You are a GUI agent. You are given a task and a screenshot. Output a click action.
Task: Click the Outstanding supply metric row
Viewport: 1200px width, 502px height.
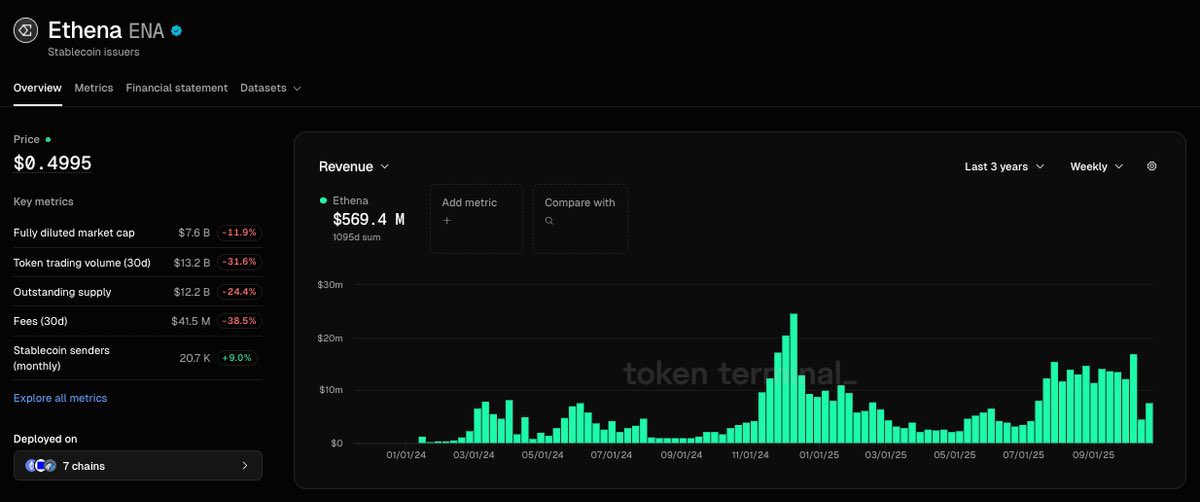pyautogui.click(x=138, y=292)
